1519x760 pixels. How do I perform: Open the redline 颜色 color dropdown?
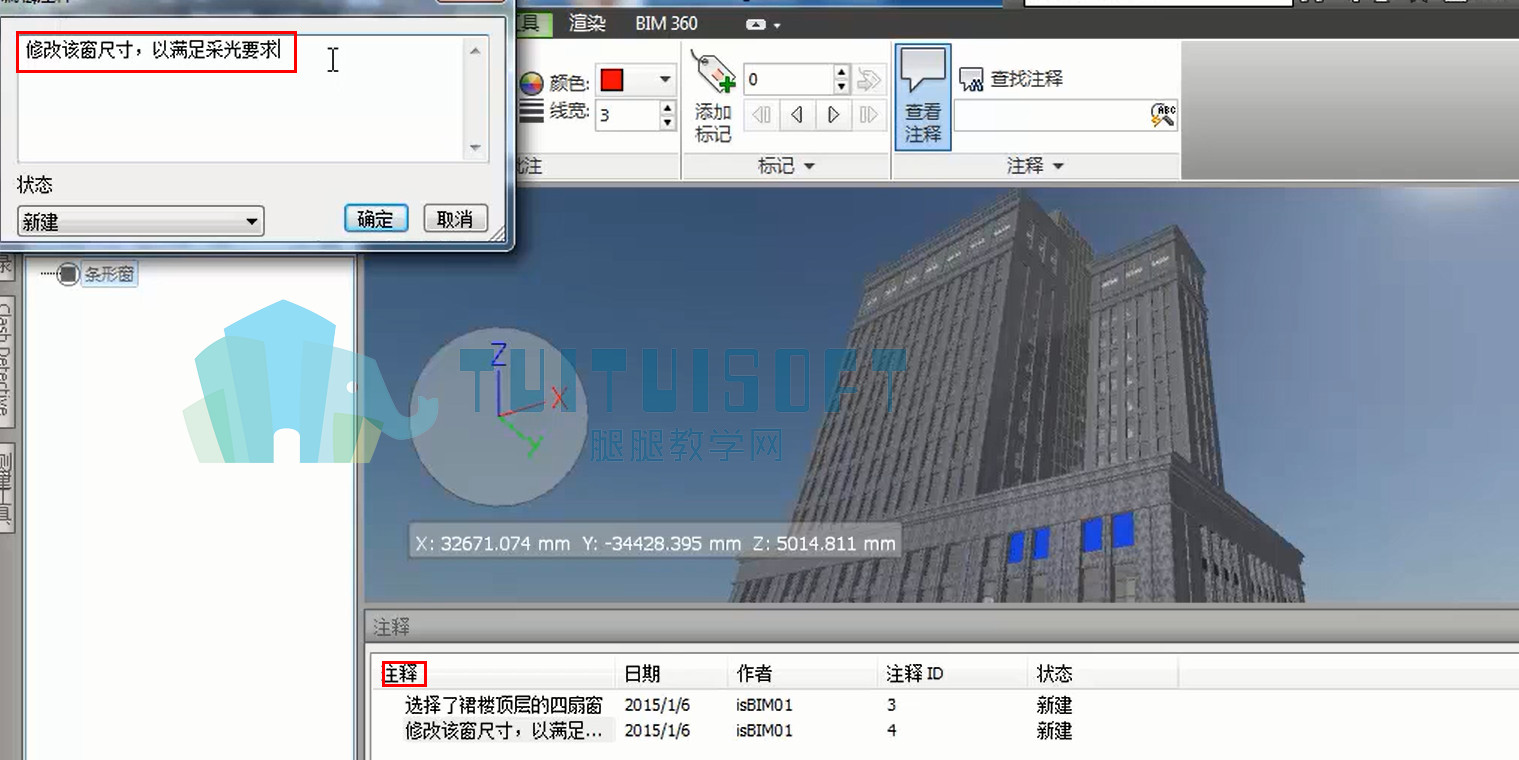[x=663, y=80]
